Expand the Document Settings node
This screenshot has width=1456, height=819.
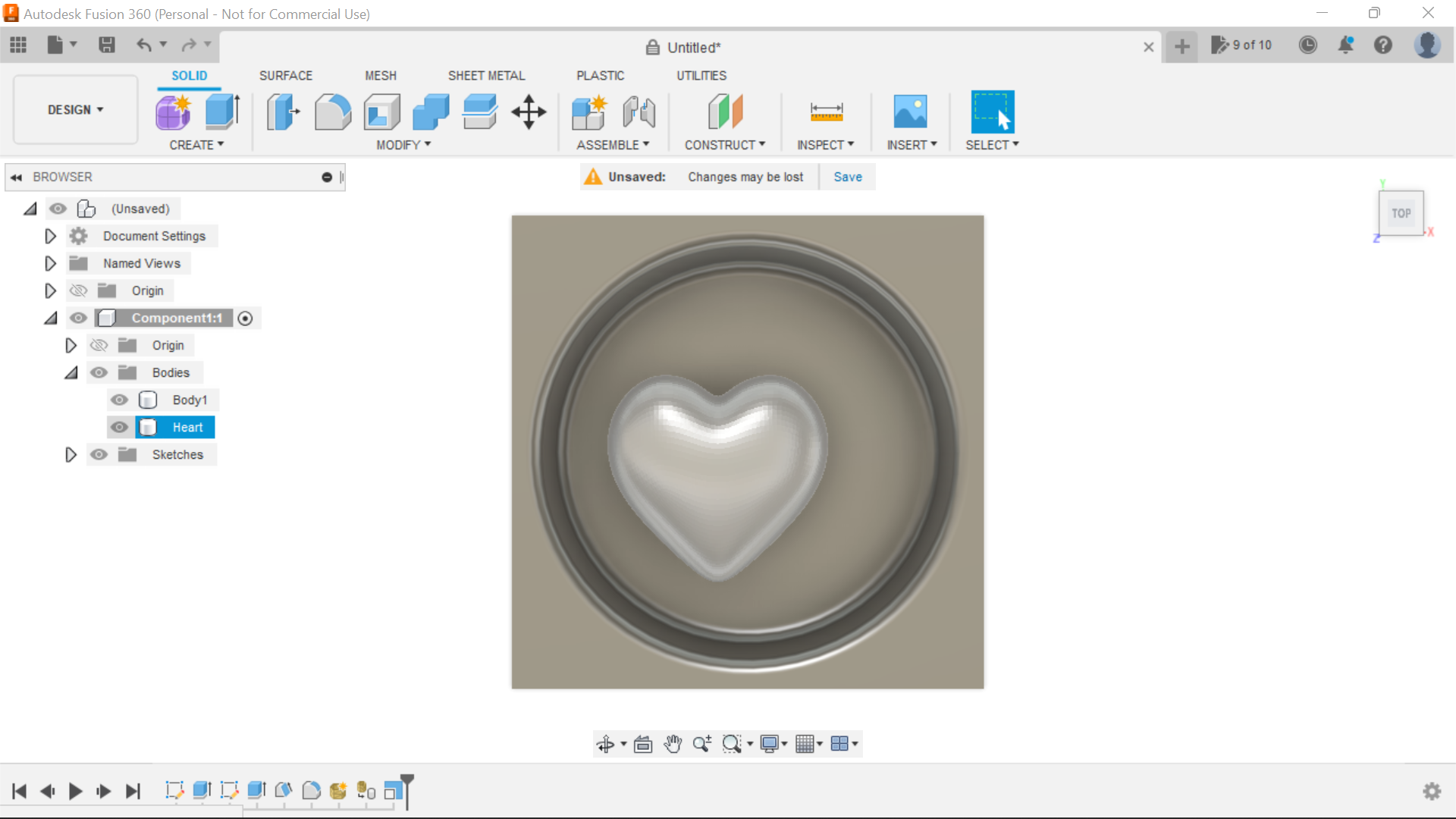50,236
